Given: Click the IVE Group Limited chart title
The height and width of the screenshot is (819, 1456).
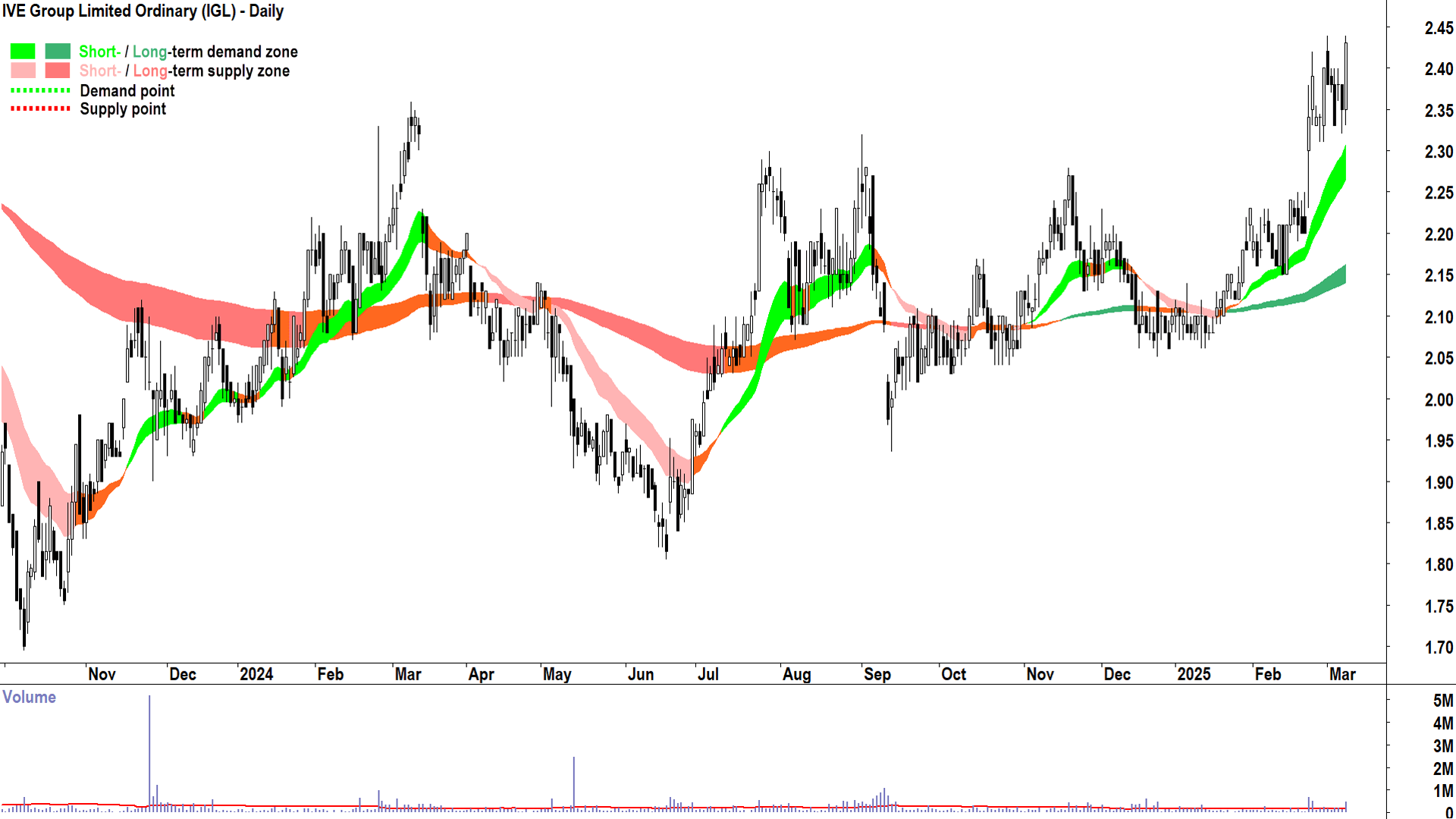Looking at the screenshot, I should (x=143, y=11).
